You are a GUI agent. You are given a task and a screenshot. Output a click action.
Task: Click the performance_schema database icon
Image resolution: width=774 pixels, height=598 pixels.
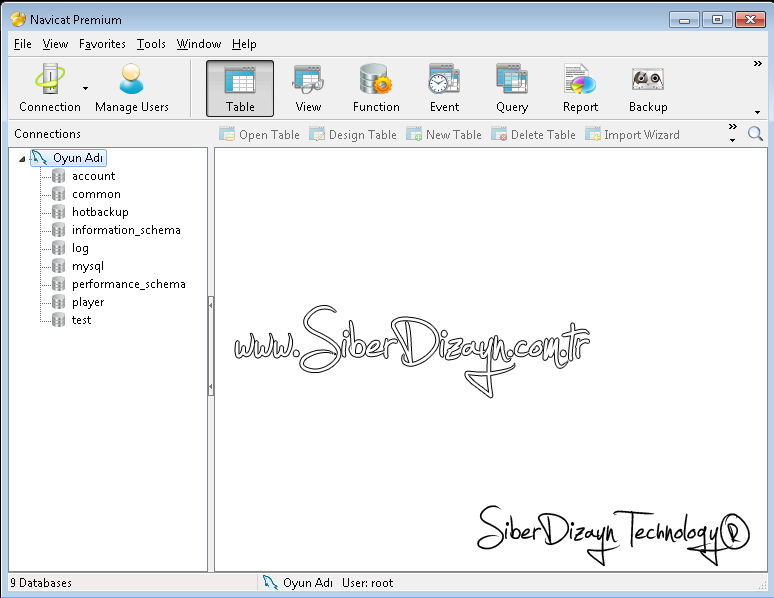[x=59, y=284]
